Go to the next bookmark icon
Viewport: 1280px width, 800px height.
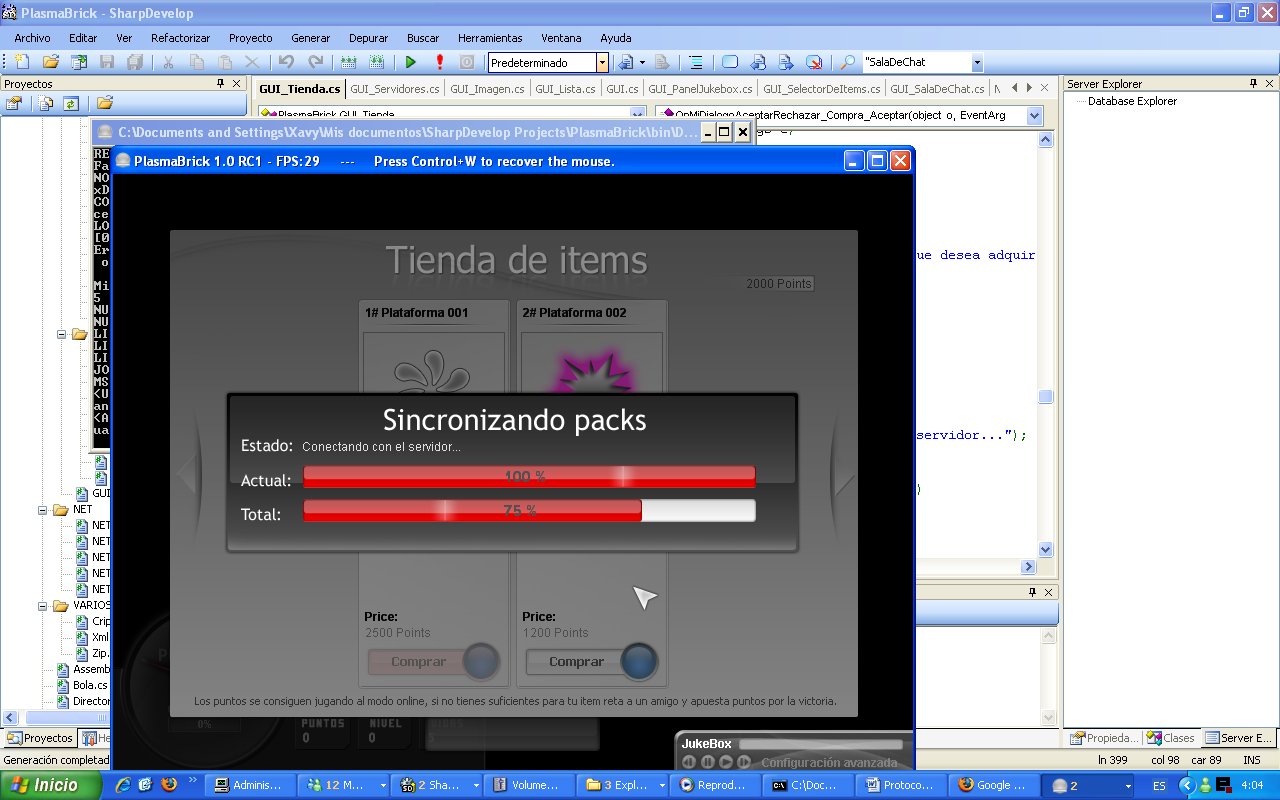point(786,62)
